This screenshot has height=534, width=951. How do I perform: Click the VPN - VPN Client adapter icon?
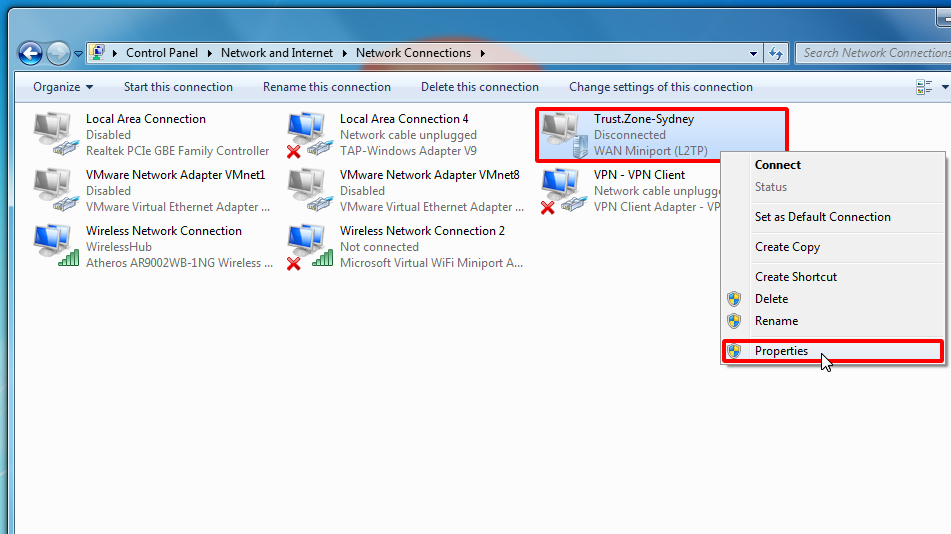[x=563, y=190]
